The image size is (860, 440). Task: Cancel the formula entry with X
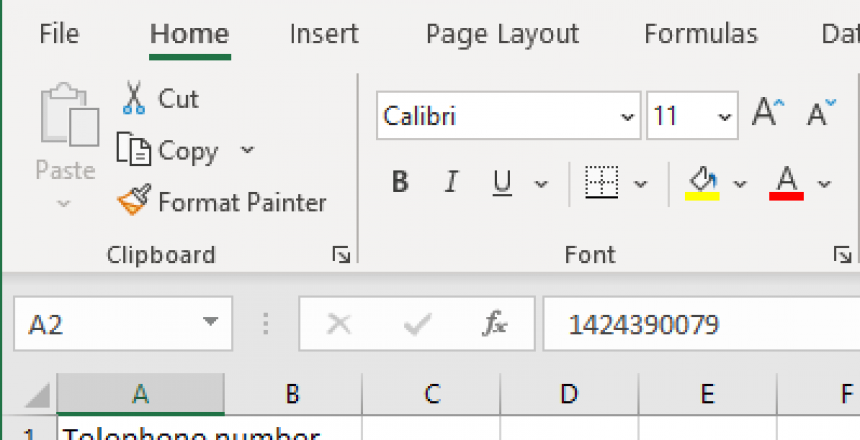pos(338,324)
